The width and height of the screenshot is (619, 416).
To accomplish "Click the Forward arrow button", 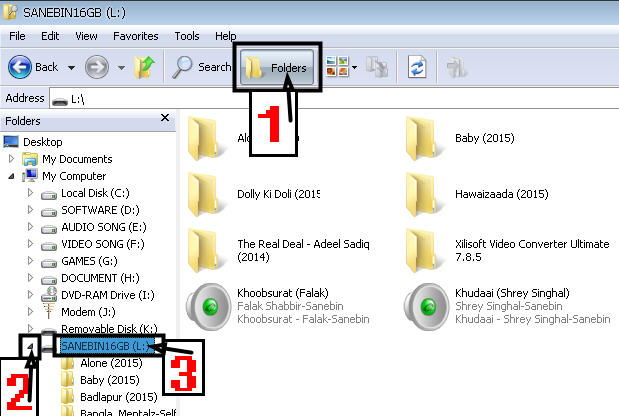I will pyautogui.click(x=97, y=67).
